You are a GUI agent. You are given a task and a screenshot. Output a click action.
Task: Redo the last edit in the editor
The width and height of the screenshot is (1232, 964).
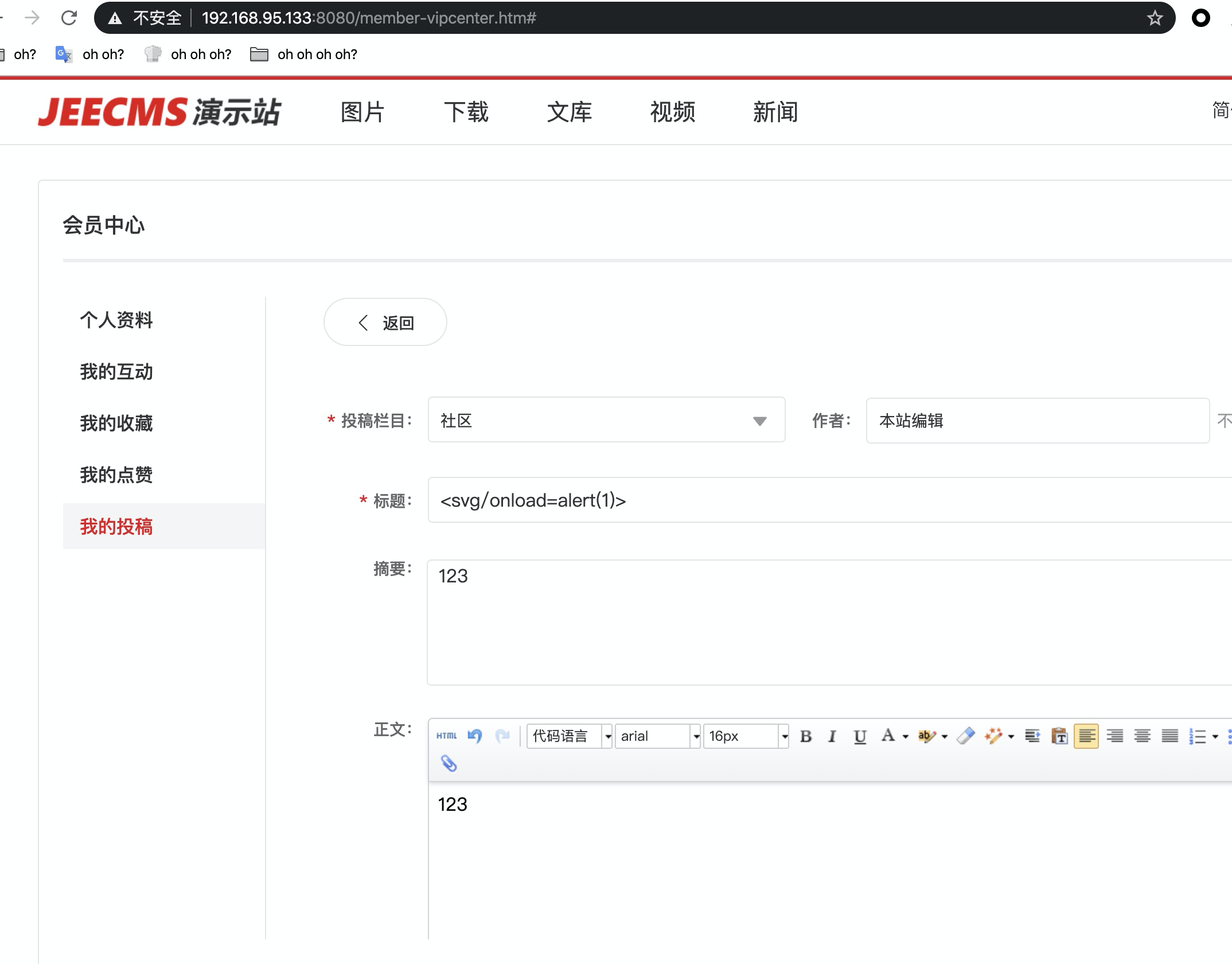coord(503,735)
